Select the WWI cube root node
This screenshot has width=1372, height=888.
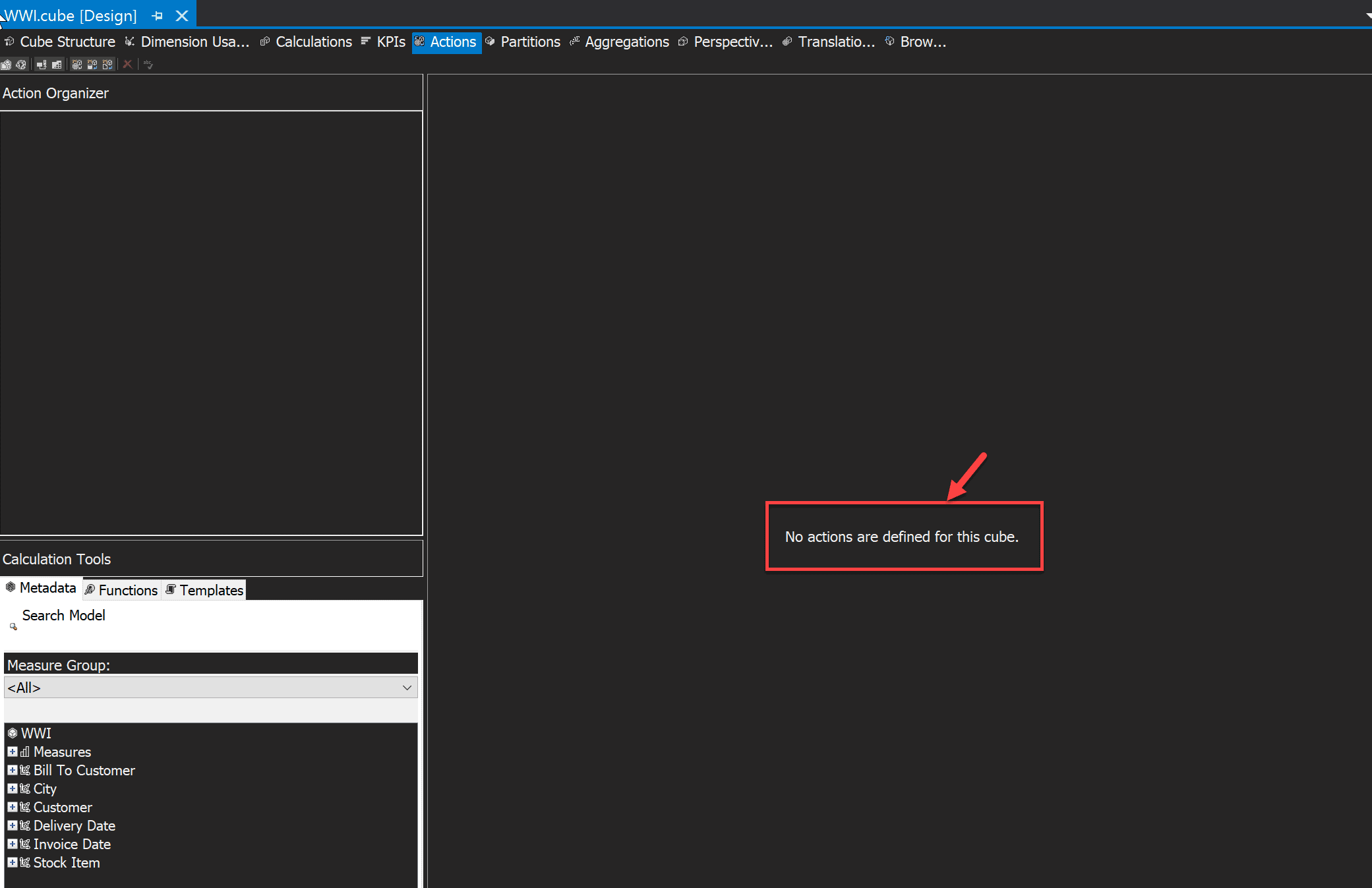point(36,733)
